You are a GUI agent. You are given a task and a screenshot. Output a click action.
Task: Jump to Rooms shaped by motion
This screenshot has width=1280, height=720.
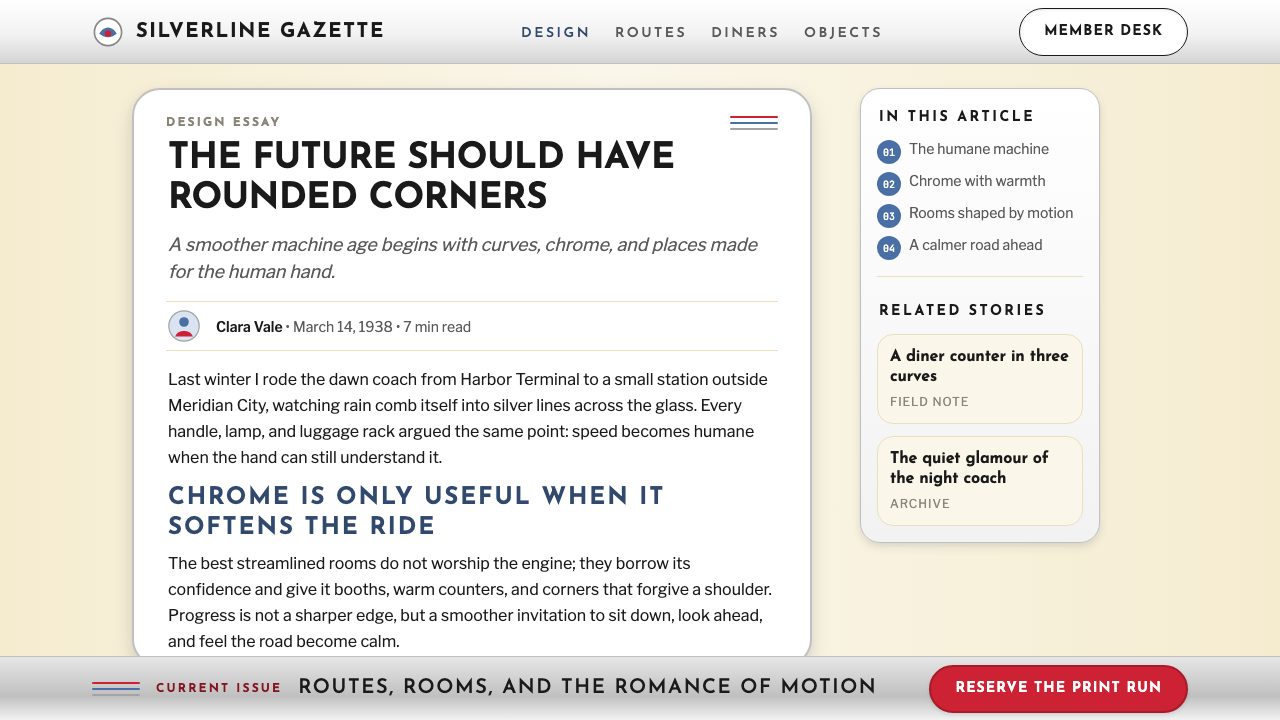click(991, 213)
